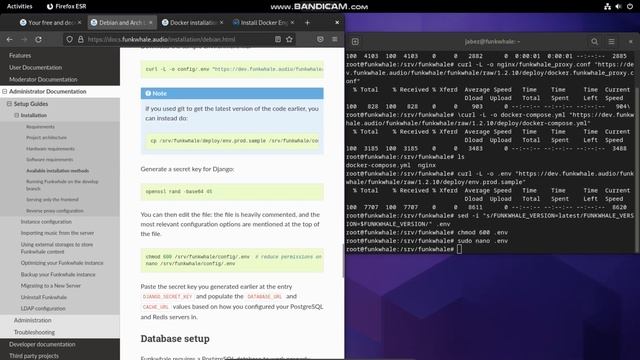Viewport: 640px width, 360px height.
Task: Open Firefox hamburger application menu
Action: click(x=335, y=40)
